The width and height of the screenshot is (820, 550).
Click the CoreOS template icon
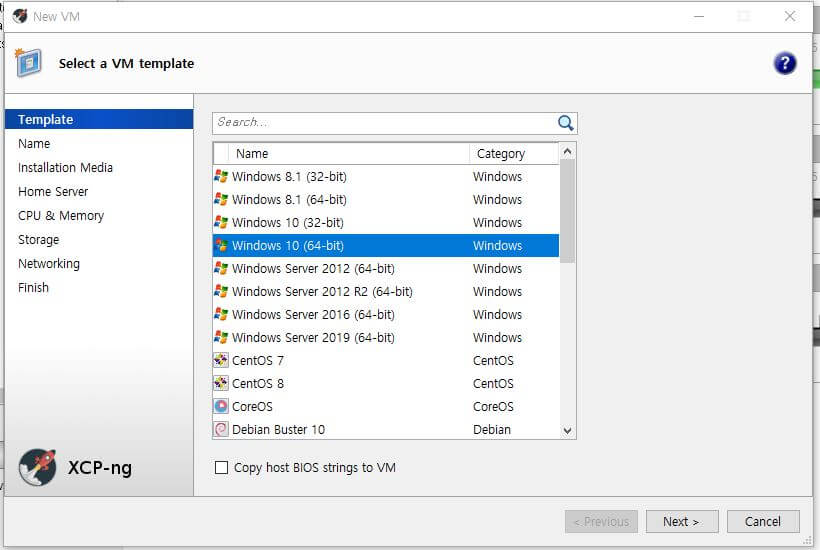coord(221,406)
